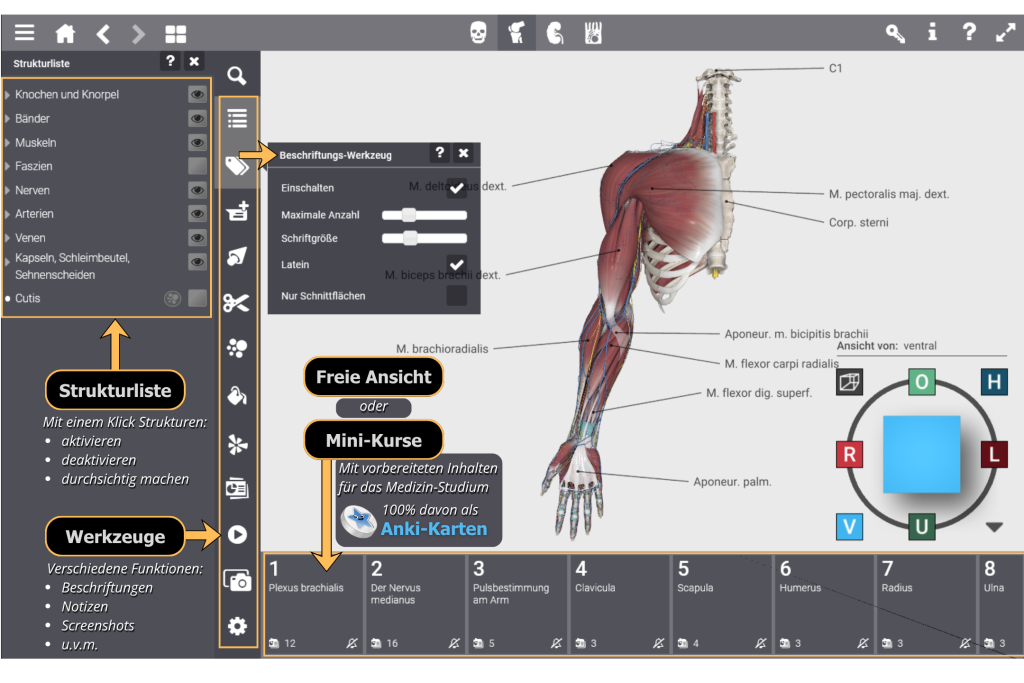Navigate forward with the right arrow
1024x683 pixels.
click(x=138, y=33)
